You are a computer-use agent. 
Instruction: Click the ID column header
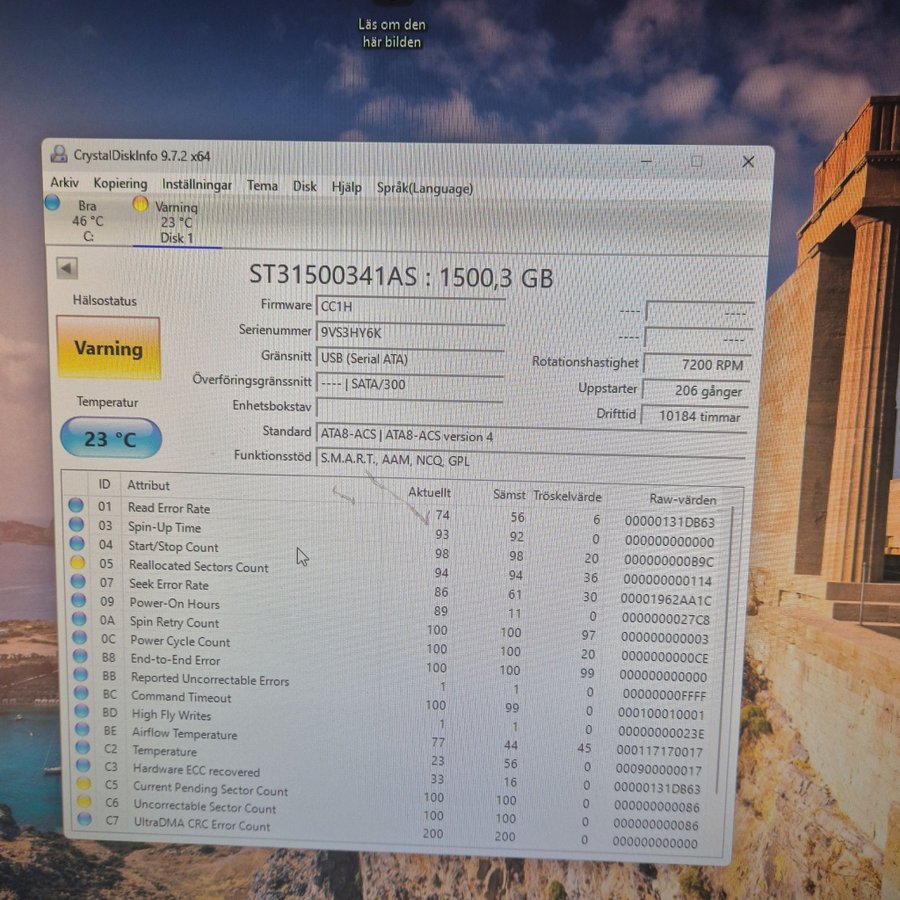coord(104,484)
